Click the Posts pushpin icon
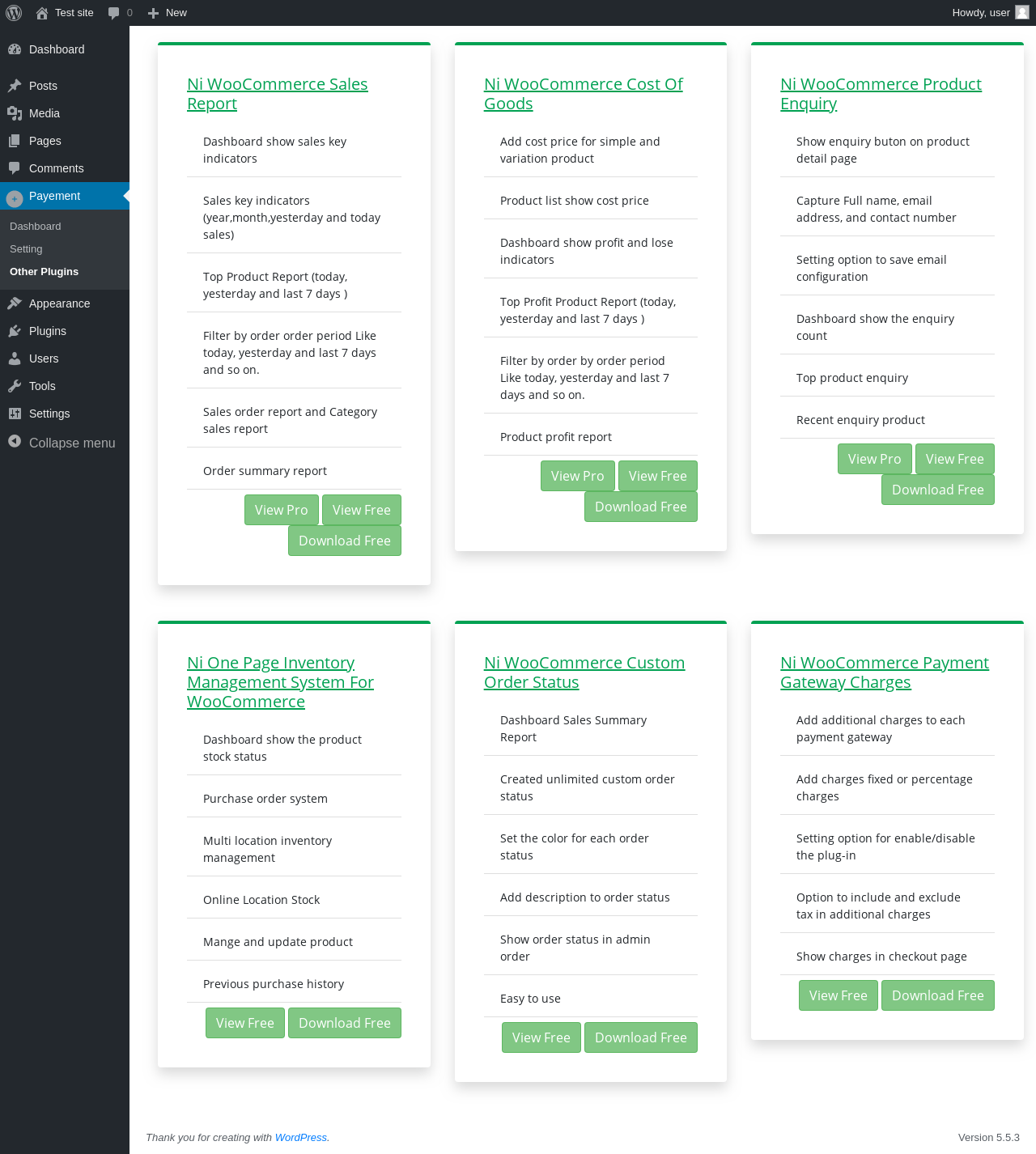 [15, 86]
